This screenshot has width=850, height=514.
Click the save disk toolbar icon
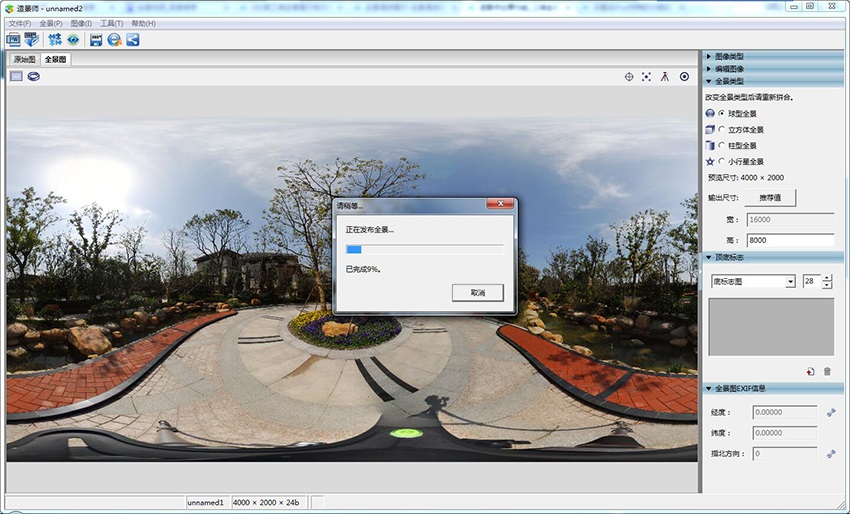(96, 40)
